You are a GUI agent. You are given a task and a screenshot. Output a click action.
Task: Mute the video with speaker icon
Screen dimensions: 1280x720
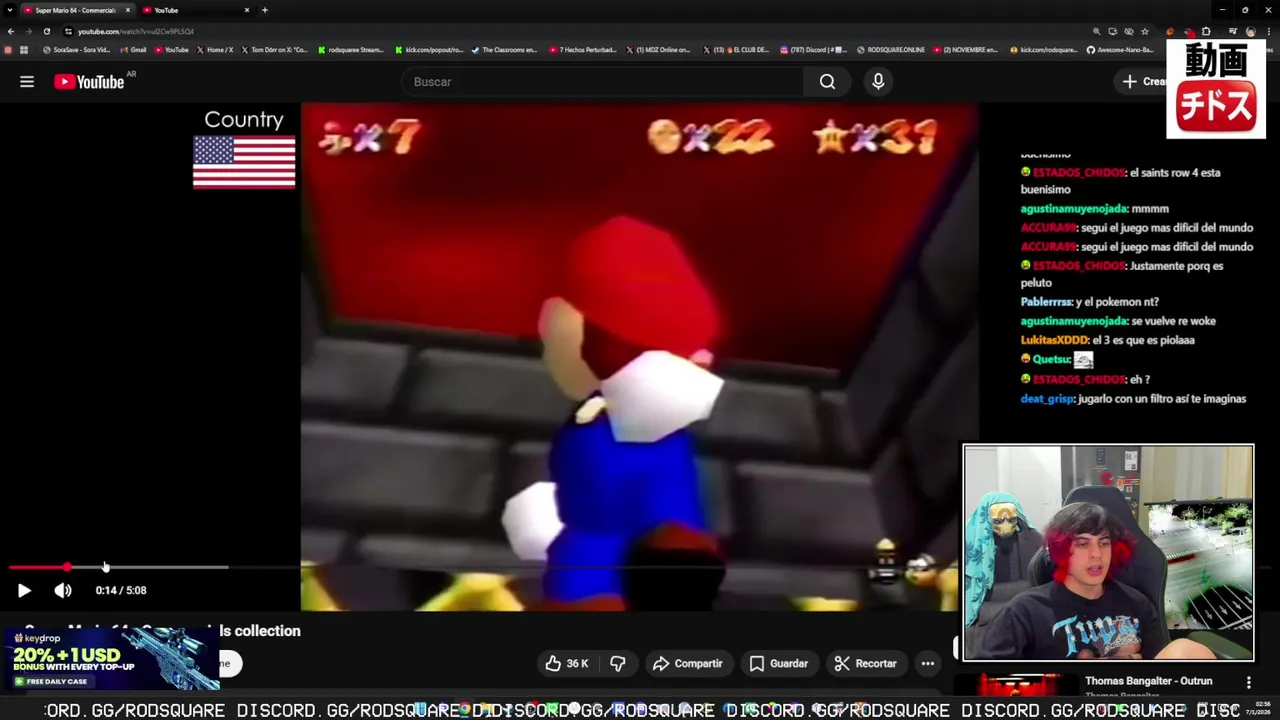tap(63, 591)
